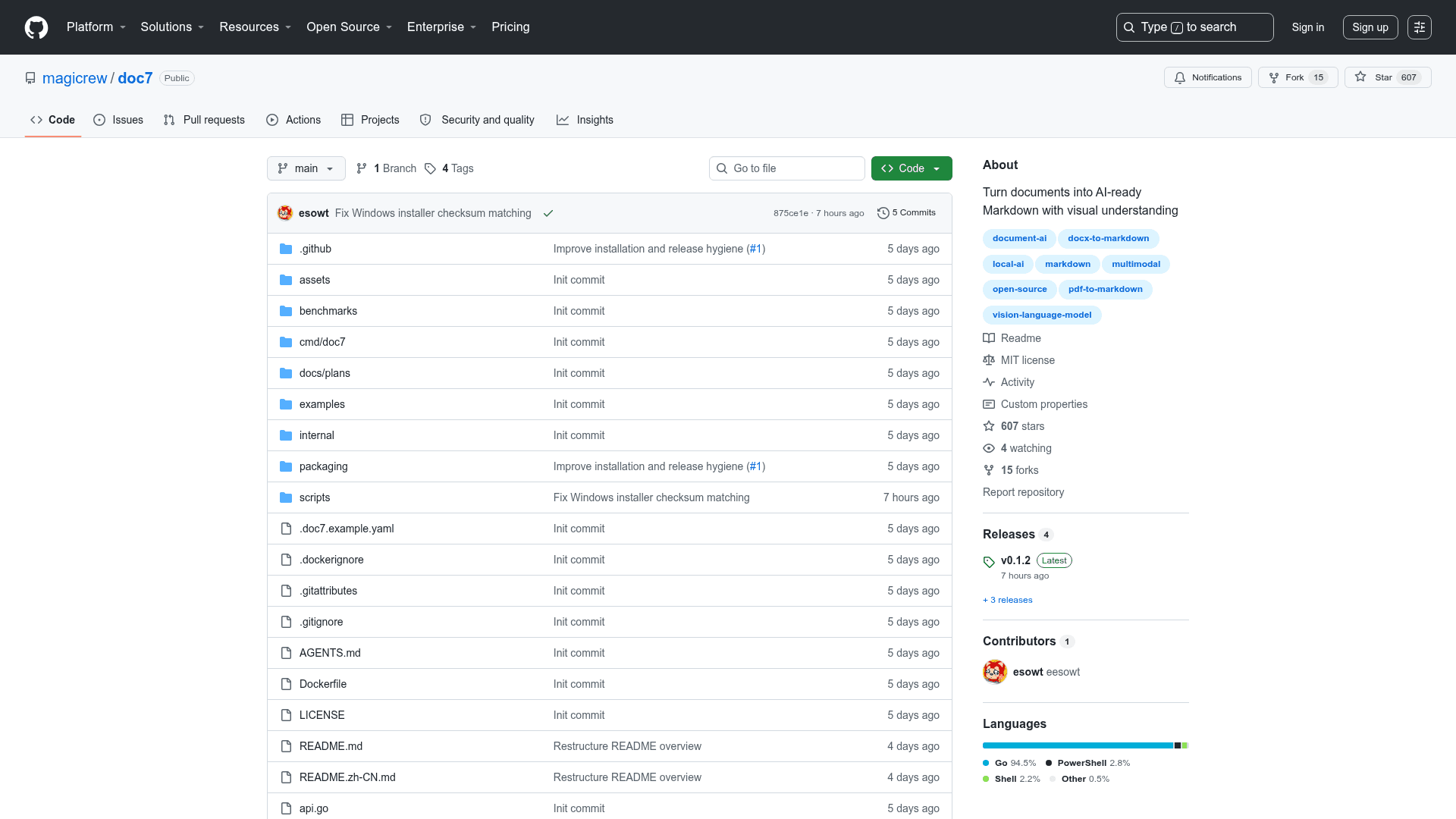The image size is (1456, 819).
Task: Click the assets folder icon
Action: [x=286, y=280]
